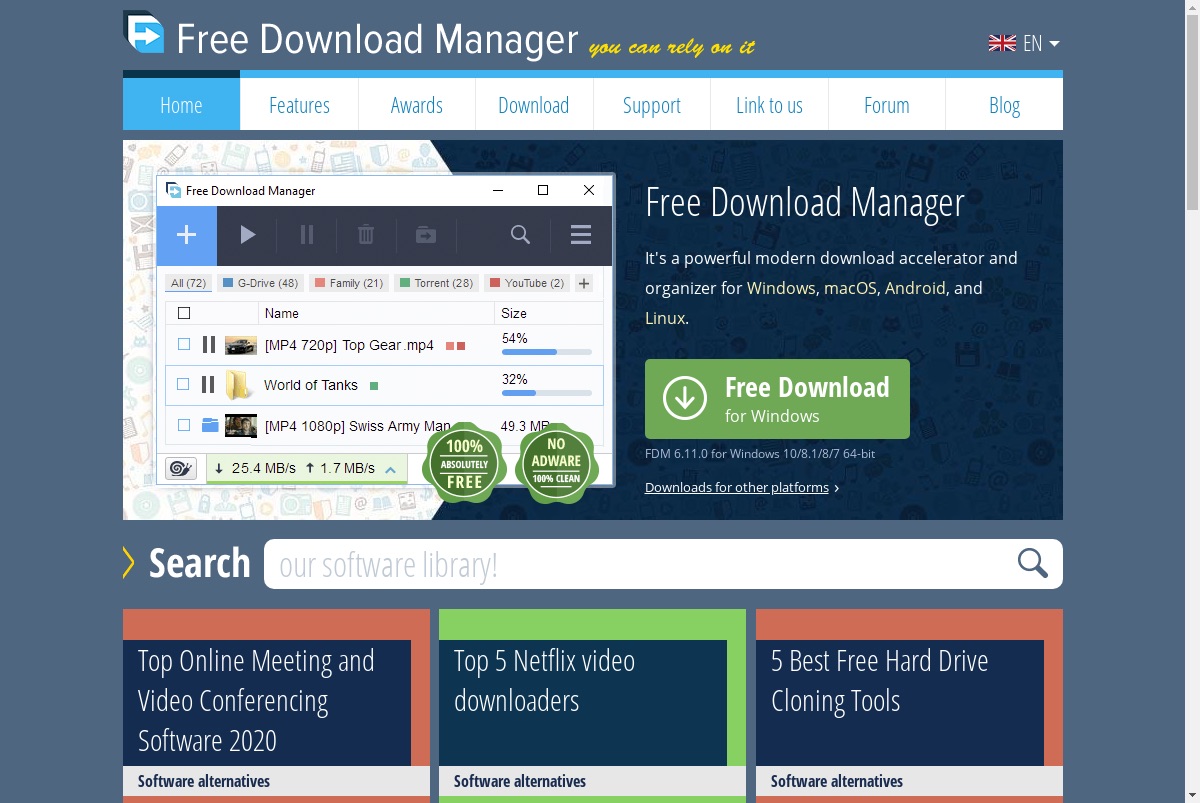This screenshot has height=803, width=1200.
Task: Open the Support menu item
Action: pos(652,105)
